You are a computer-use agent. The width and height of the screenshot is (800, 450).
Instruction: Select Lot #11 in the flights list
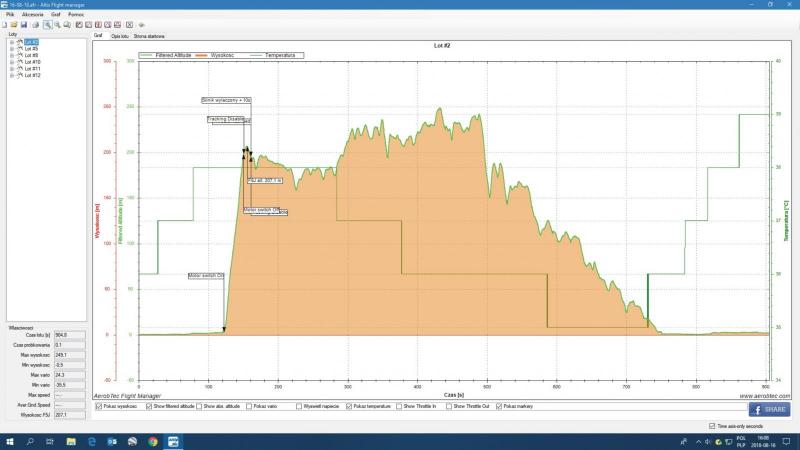33,68
